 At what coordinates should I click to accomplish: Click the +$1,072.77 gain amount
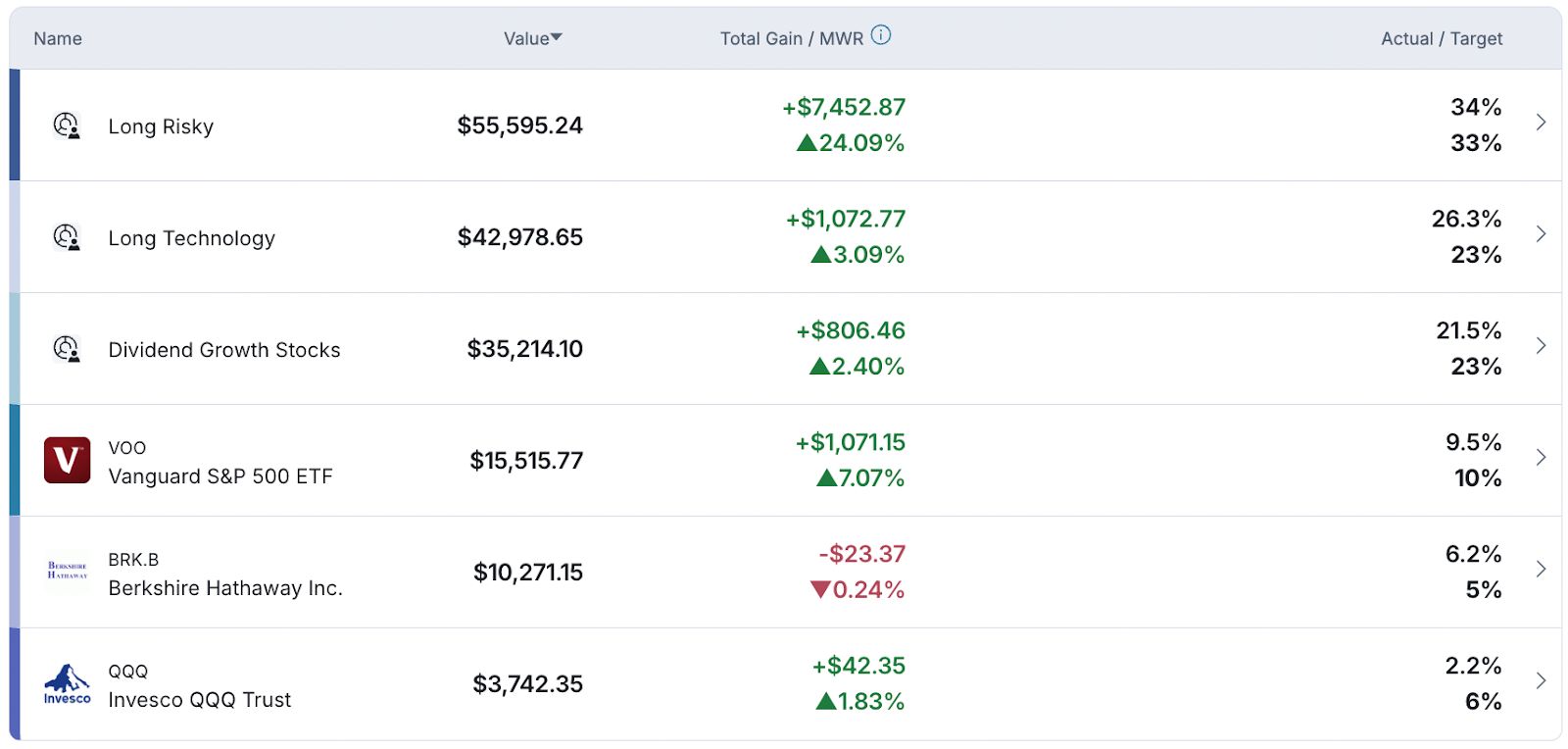pyautogui.click(x=846, y=219)
